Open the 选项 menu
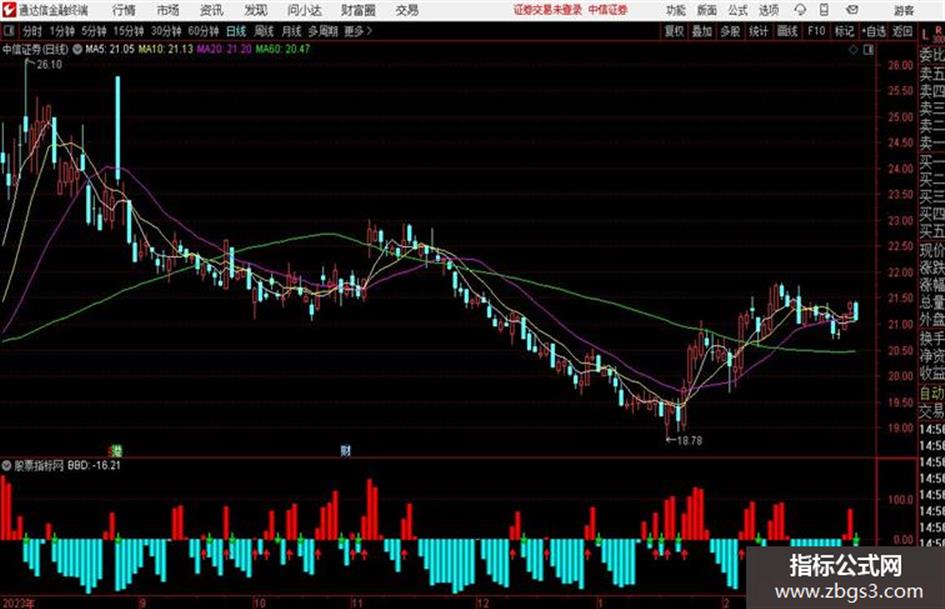The image size is (945, 609). [769, 10]
